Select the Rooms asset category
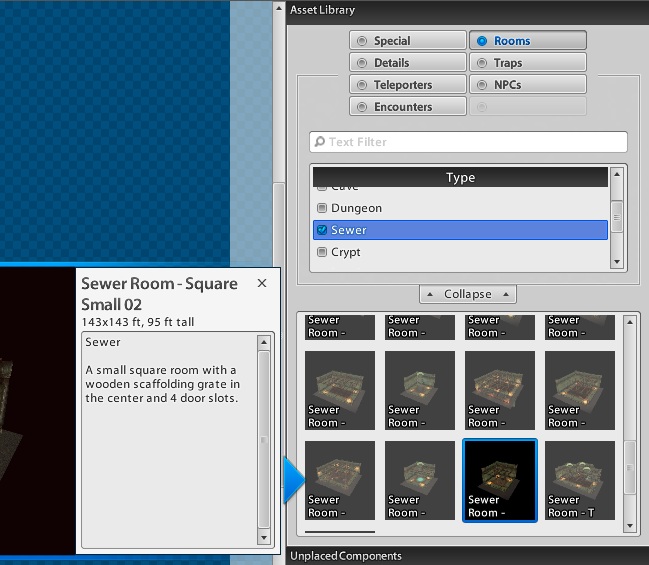649x565 pixels. pos(528,41)
